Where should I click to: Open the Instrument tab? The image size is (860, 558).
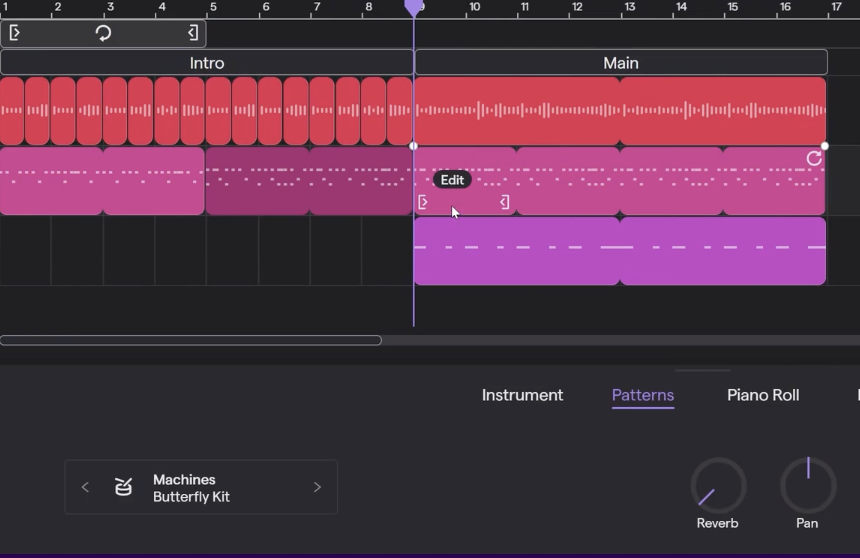[522, 395]
